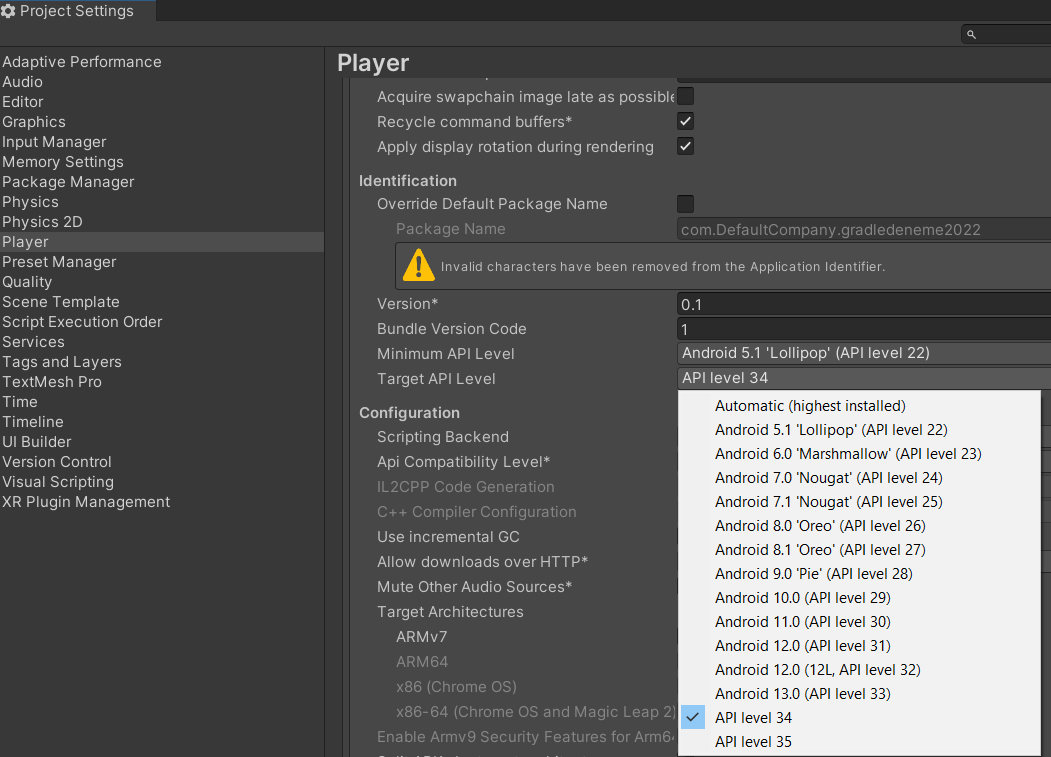
Task: Open Adaptive Performance settings
Action: tap(82, 62)
